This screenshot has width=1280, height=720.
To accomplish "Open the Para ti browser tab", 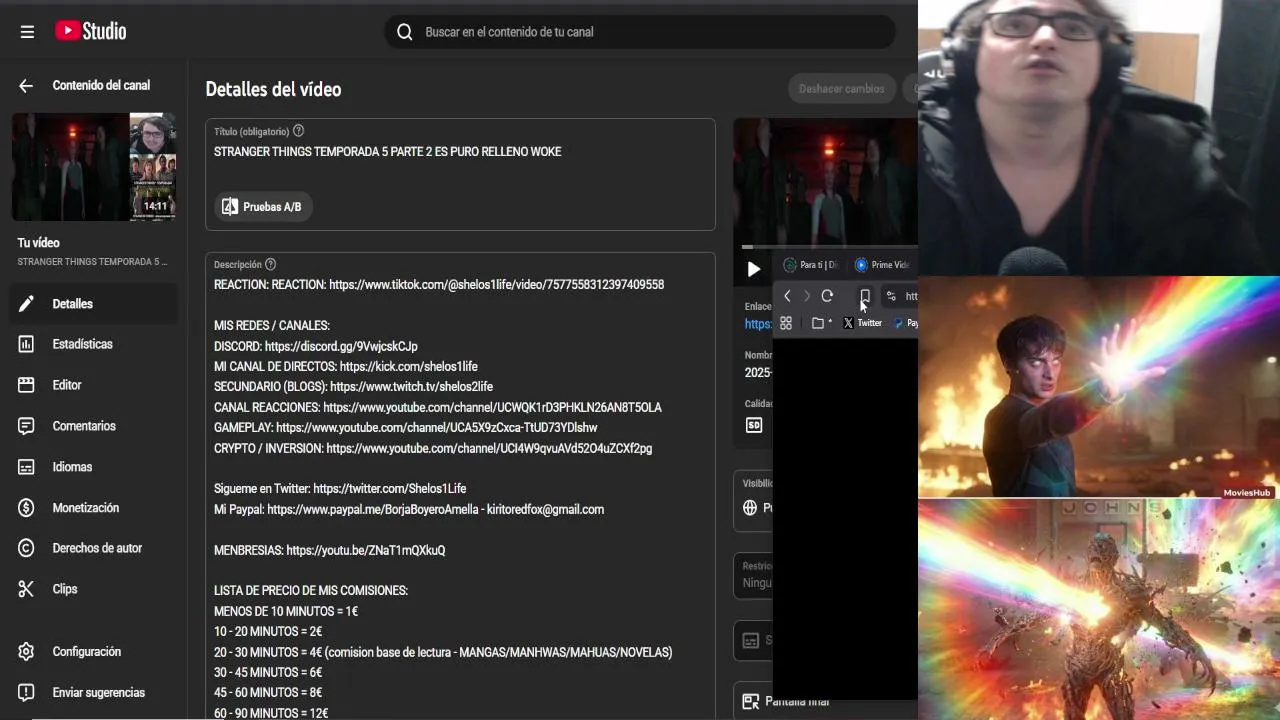I will 811,265.
